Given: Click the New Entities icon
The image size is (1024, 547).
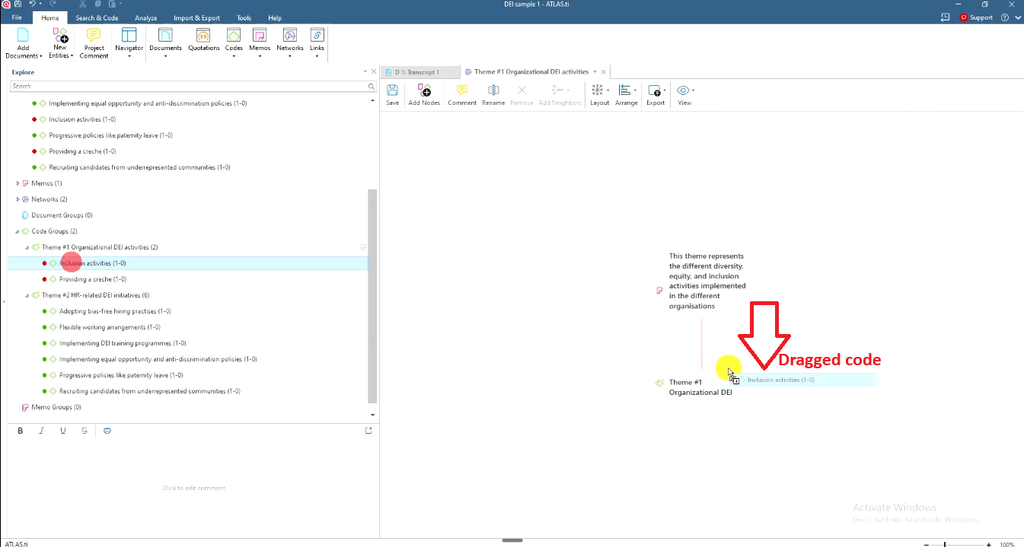Looking at the screenshot, I should coord(60,35).
